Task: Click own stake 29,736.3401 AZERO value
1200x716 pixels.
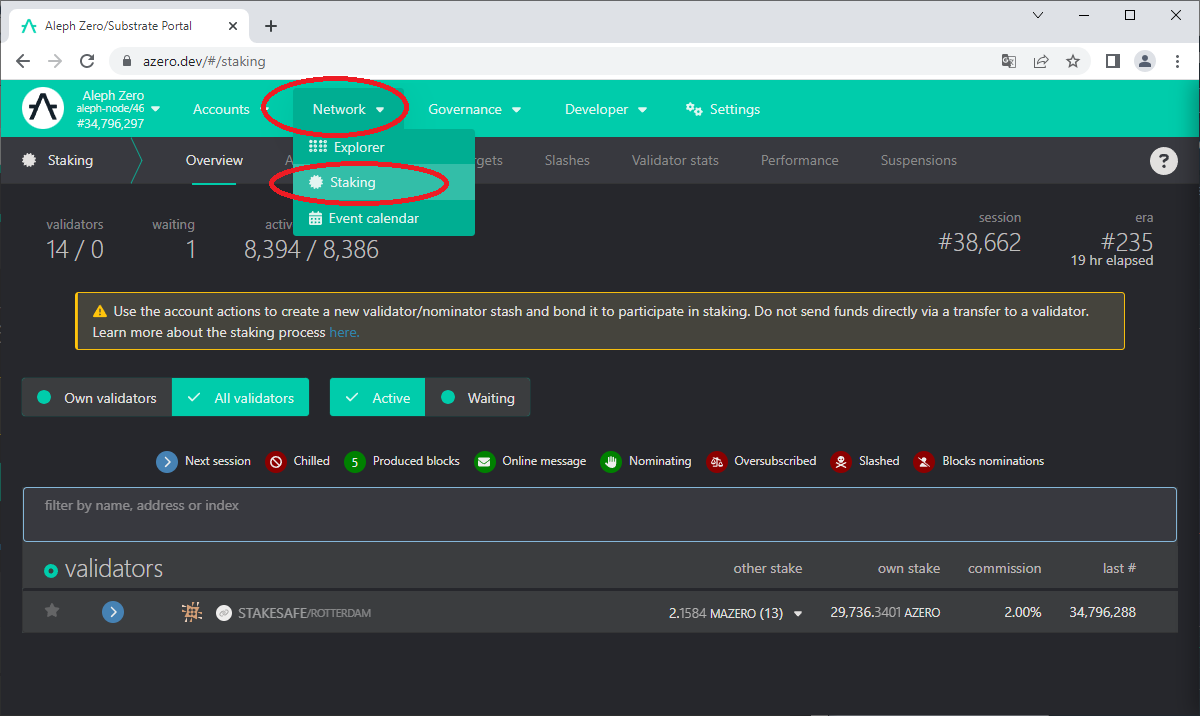Action: coord(885,612)
